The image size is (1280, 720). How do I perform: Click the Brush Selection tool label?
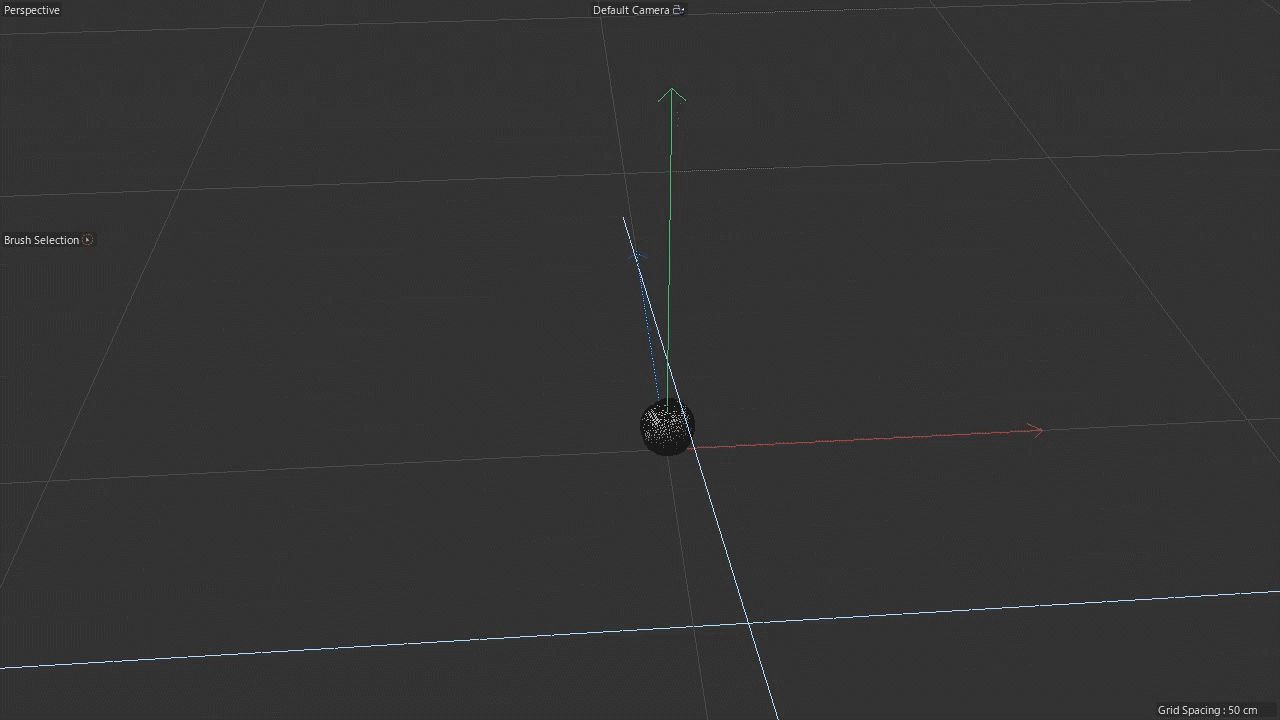tap(41, 240)
